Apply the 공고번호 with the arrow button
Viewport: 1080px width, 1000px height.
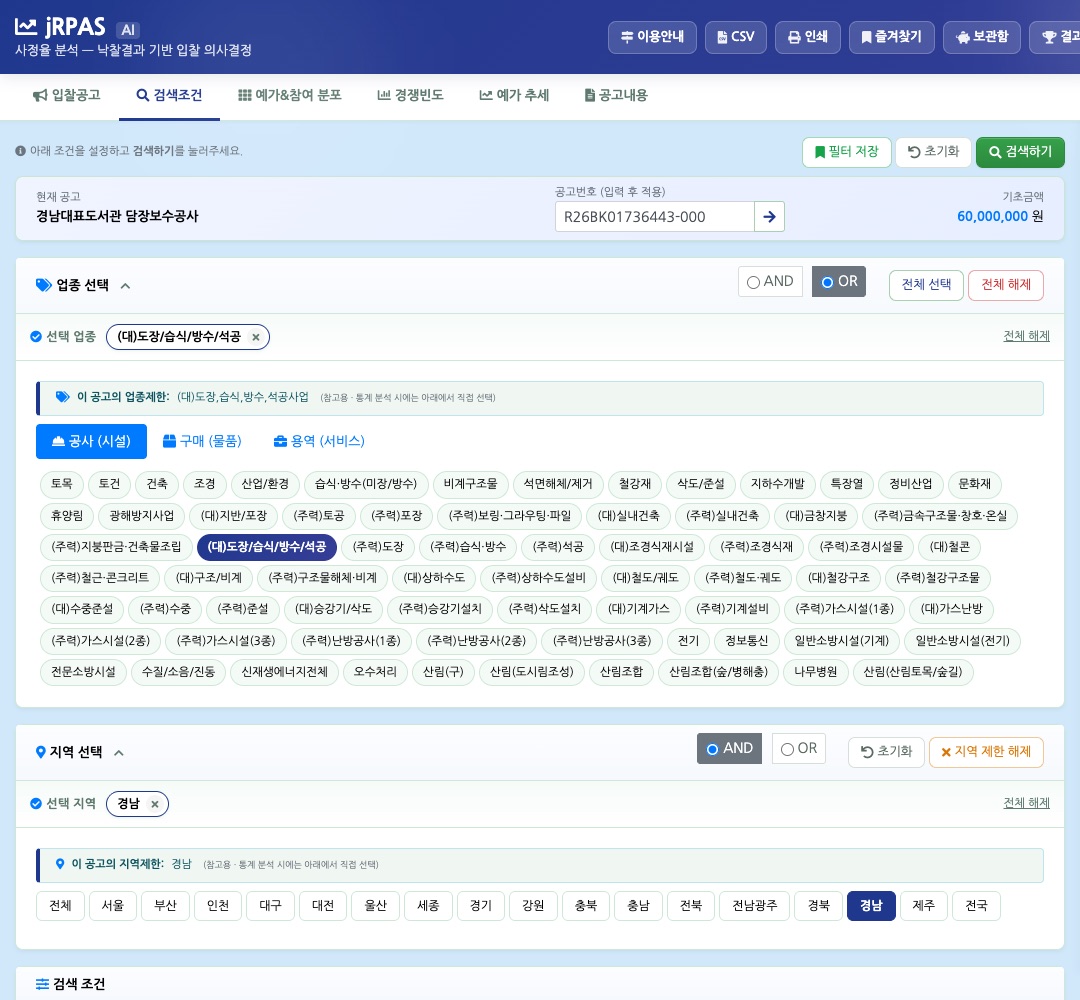tap(769, 217)
